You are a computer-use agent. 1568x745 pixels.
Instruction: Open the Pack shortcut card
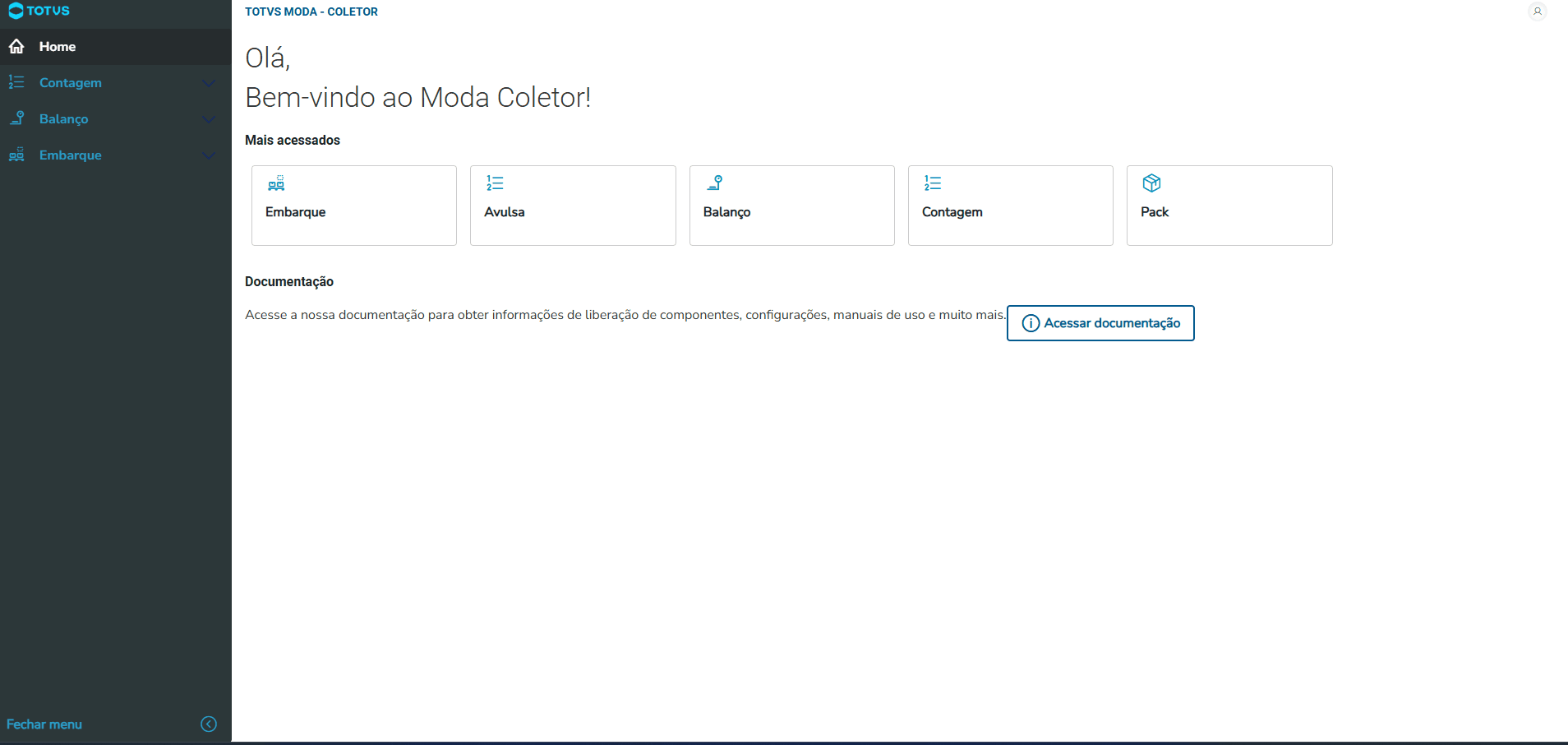[1229, 206]
